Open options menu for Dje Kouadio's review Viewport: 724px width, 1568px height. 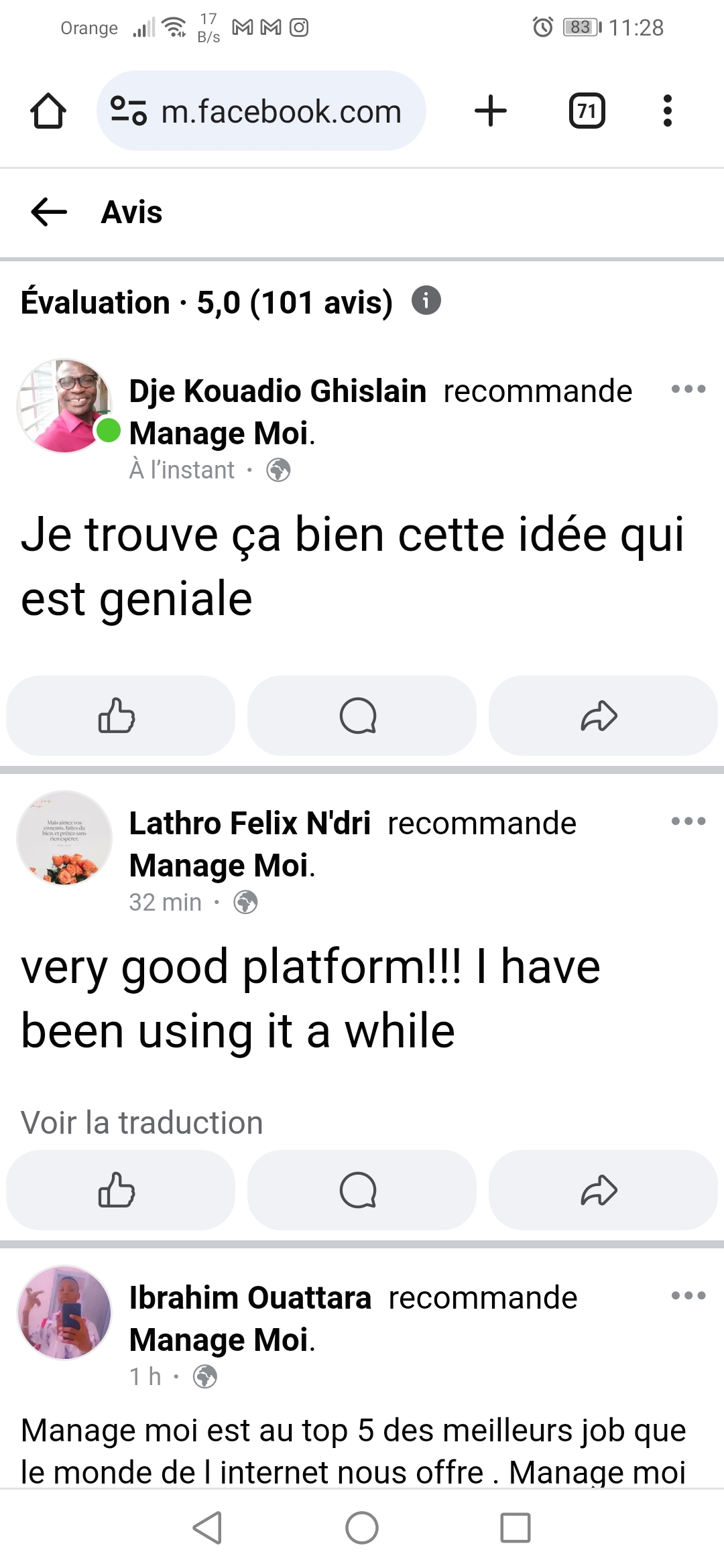click(x=688, y=389)
